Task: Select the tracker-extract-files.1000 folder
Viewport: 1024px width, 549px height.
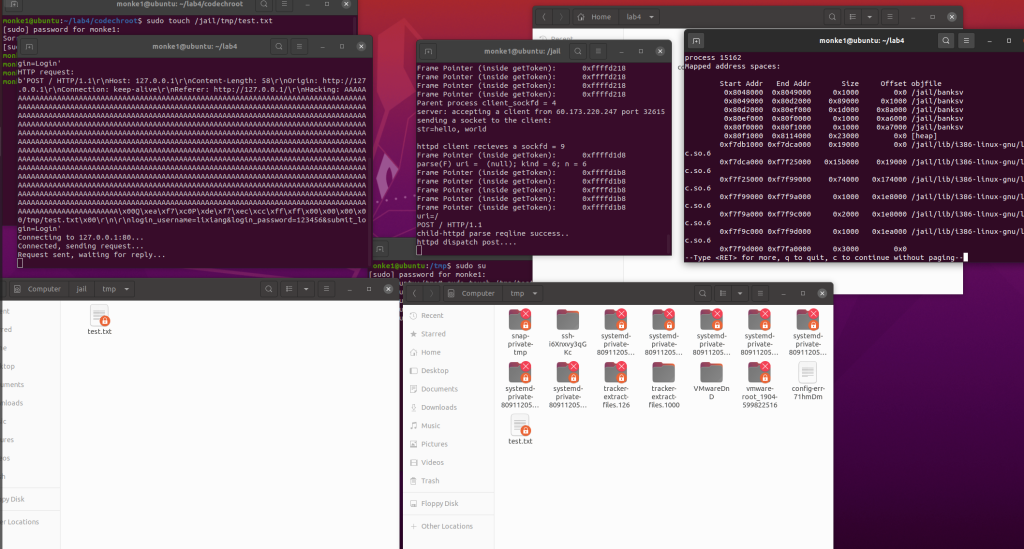Action: tap(664, 379)
